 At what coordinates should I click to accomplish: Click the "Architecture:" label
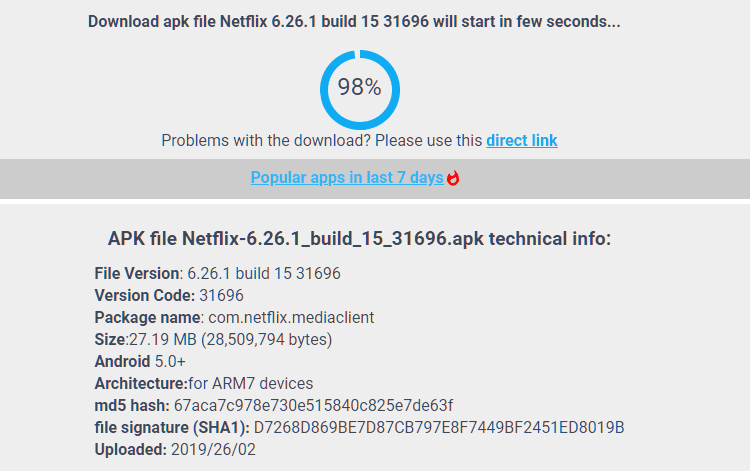[142, 383]
